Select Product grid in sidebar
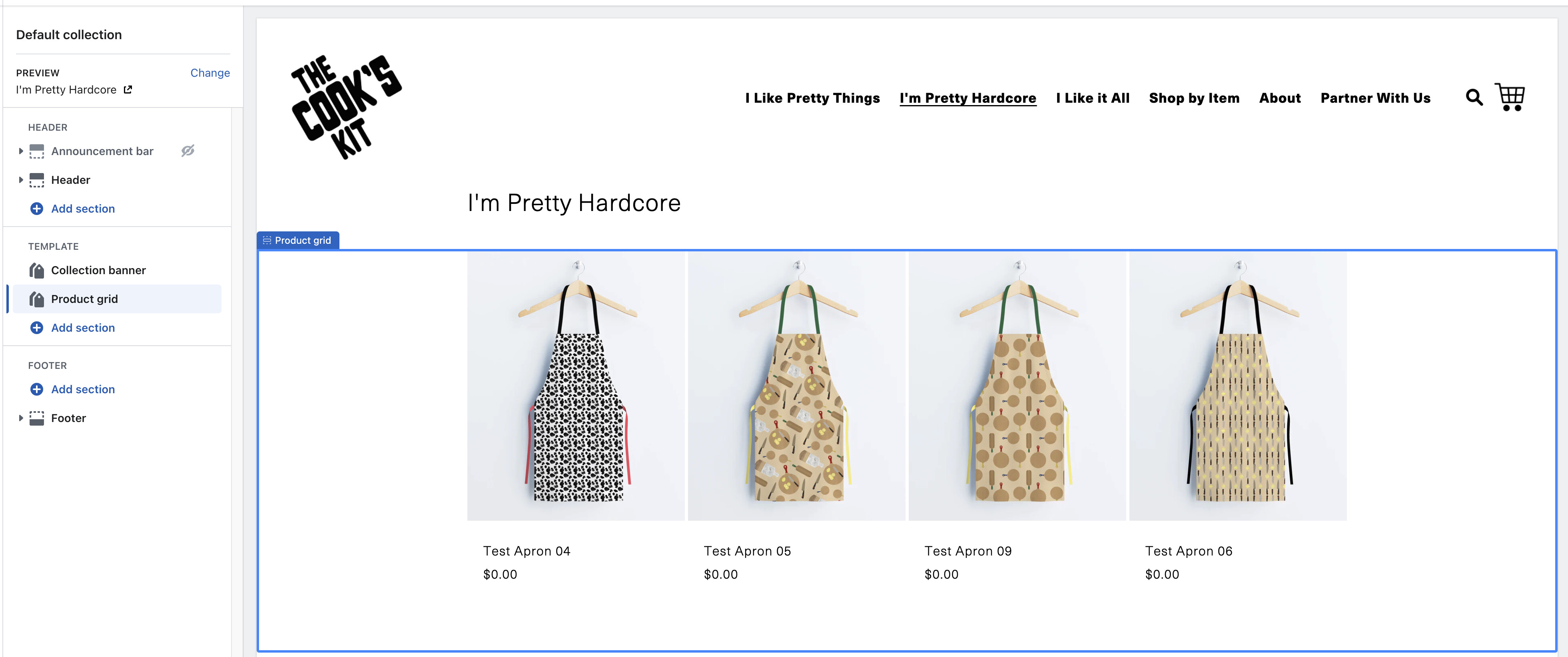The height and width of the screenshot is (657, 1568). point(85,299)
